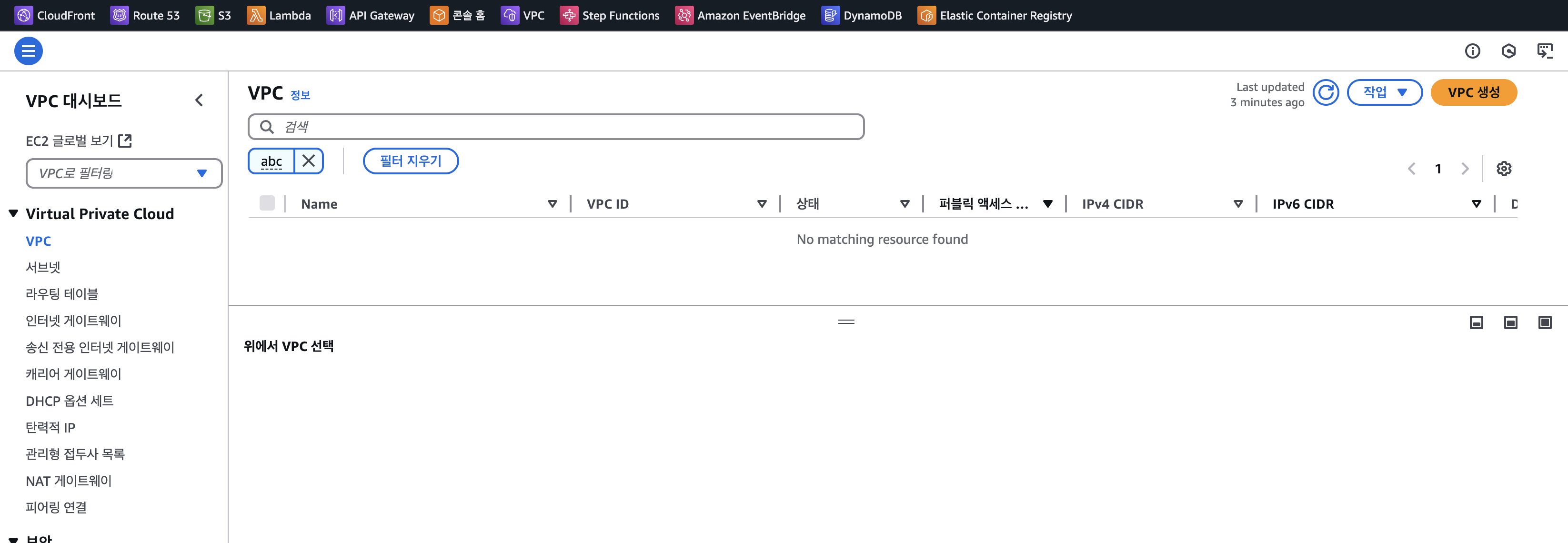Refresh the VPC list
Viewport: 1568px width, 543px height.
click(1326, 92)
